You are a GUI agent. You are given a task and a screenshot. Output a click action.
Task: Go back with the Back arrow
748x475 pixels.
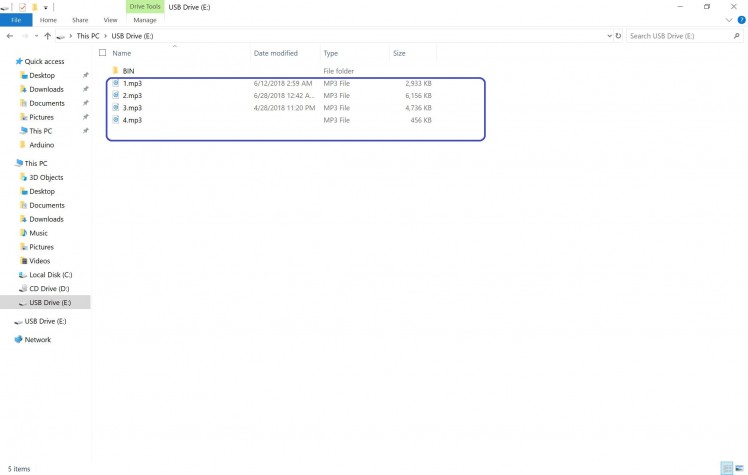10,36
